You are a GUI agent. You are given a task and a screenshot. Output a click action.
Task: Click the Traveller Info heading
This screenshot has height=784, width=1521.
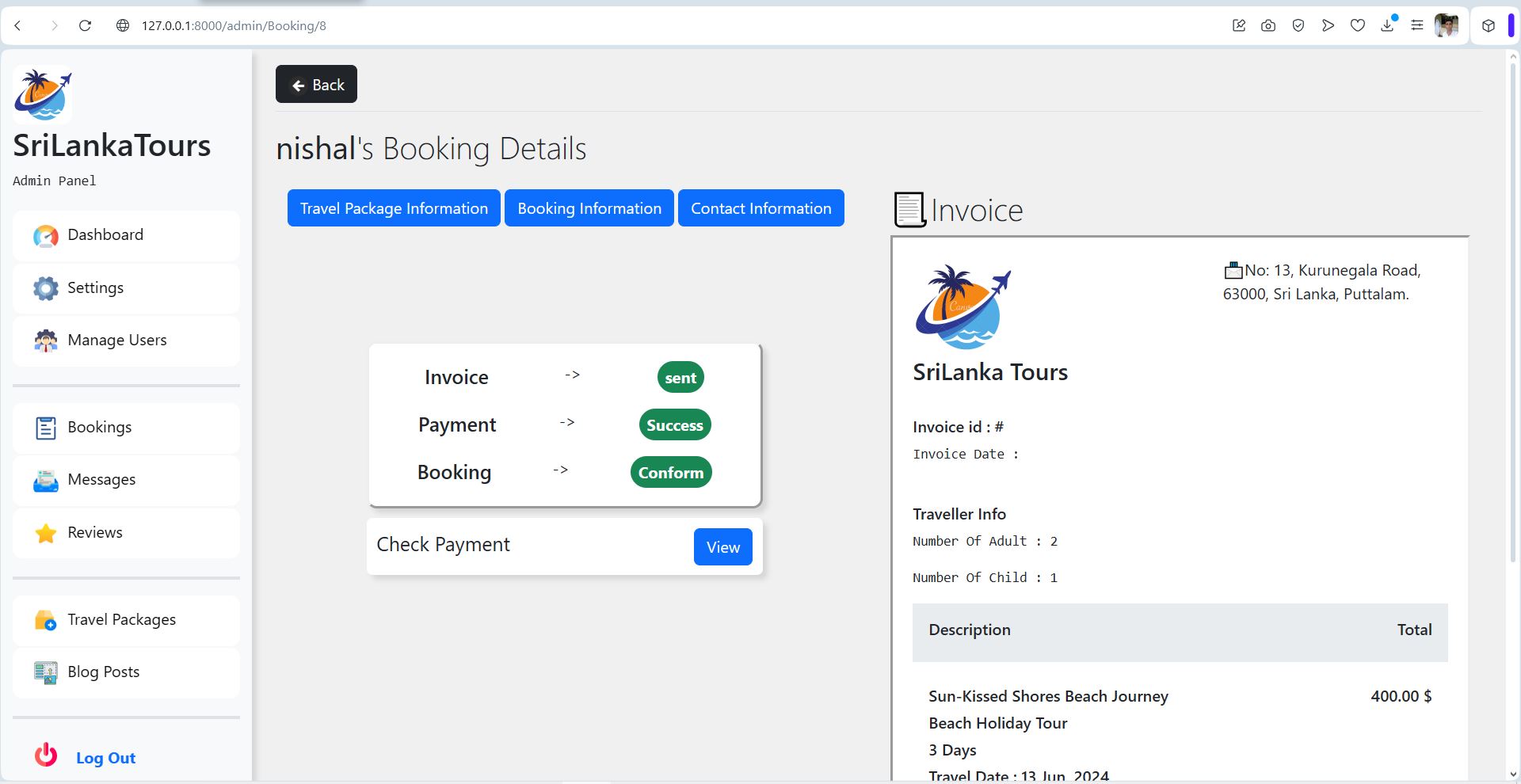[959, 514]
